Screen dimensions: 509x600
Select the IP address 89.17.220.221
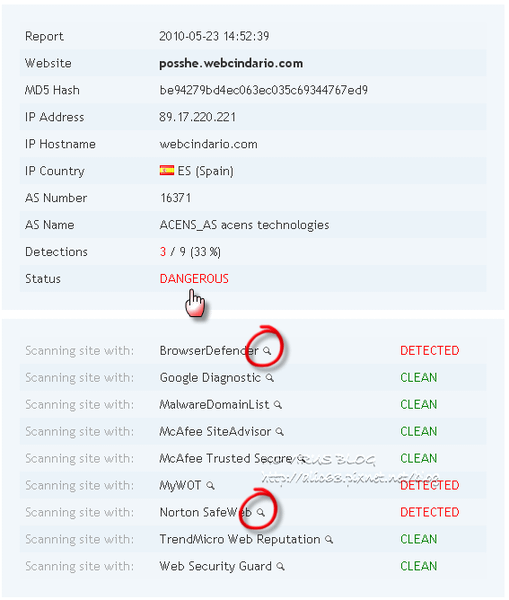197,117
